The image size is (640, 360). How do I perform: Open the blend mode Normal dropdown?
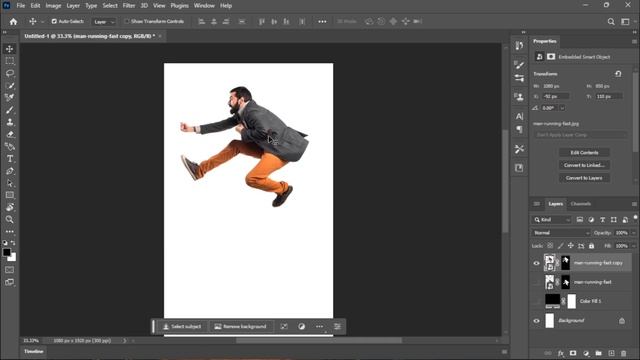[561, 233]
